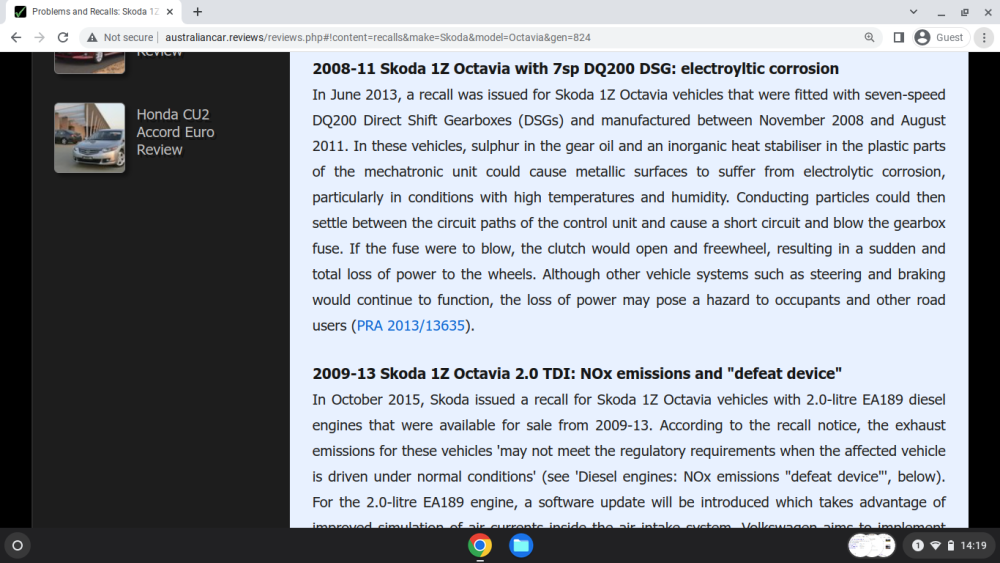The width and height of the screenshot is (1000, 563).
Task: Open Chrome's three-dot menu
Action: point(984,38)
